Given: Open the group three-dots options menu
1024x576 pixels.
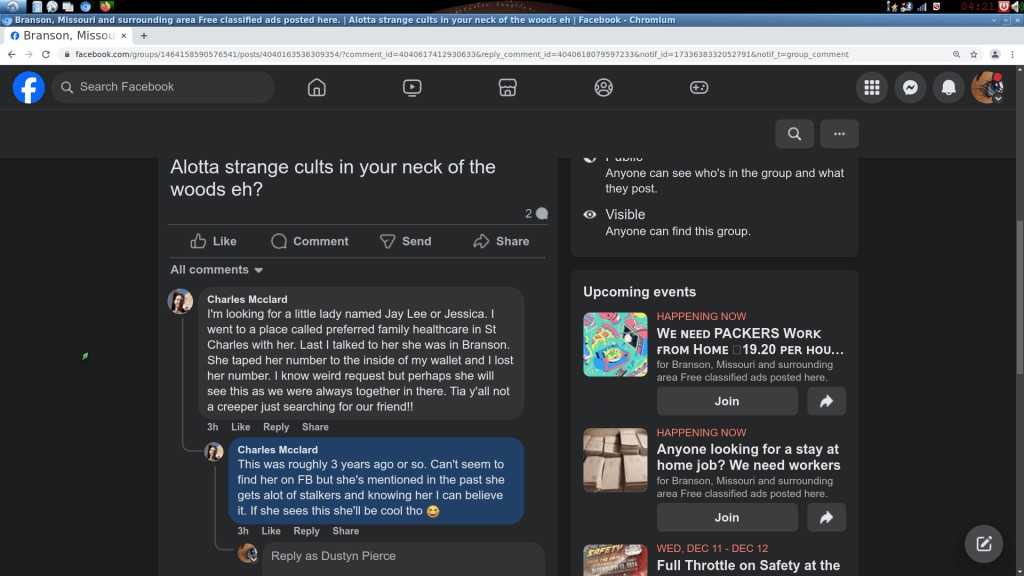Looking at the screenshot, I should pos(839,134).
